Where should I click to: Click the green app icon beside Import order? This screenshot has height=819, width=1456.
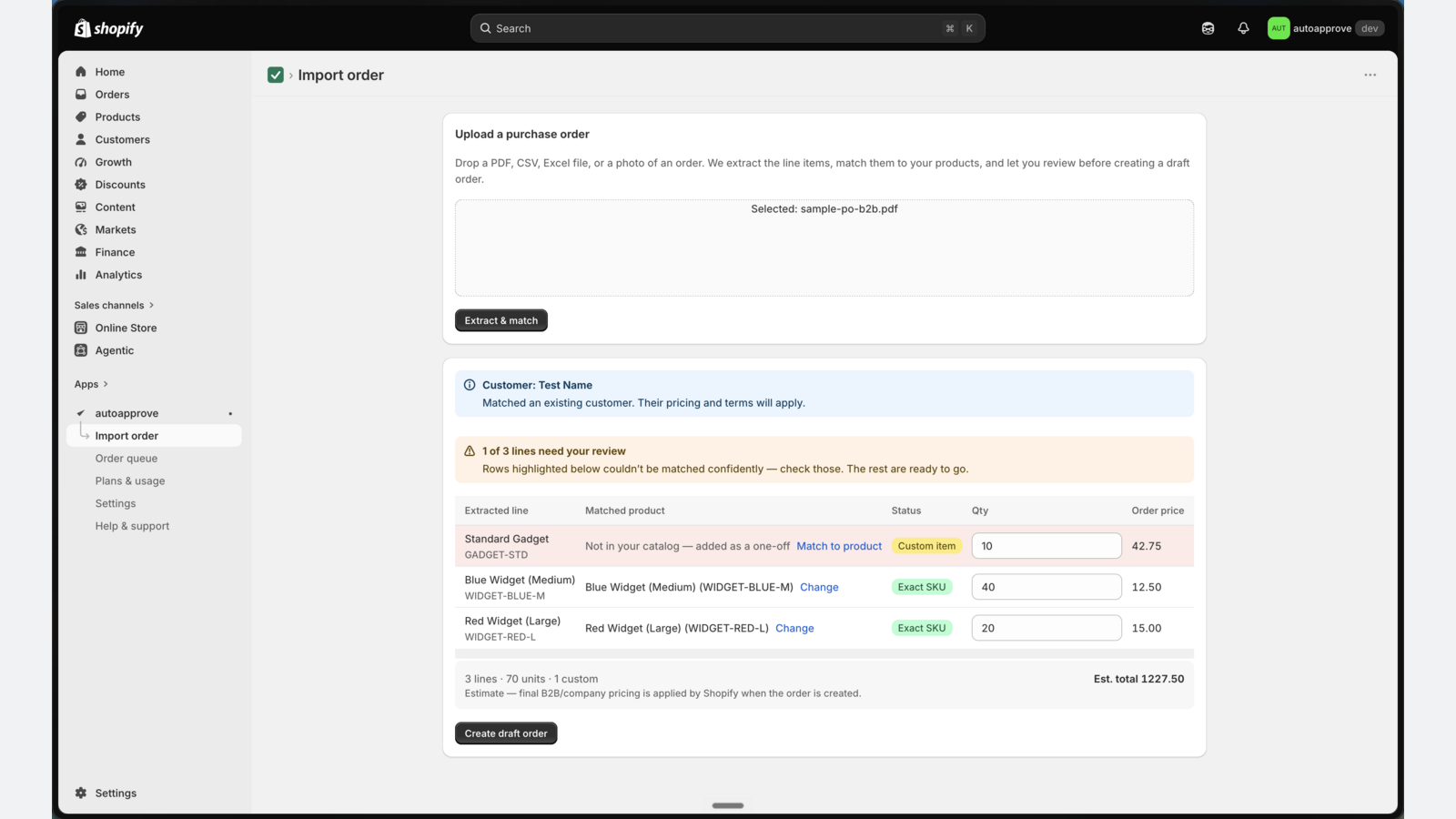(x=276, y=75)
